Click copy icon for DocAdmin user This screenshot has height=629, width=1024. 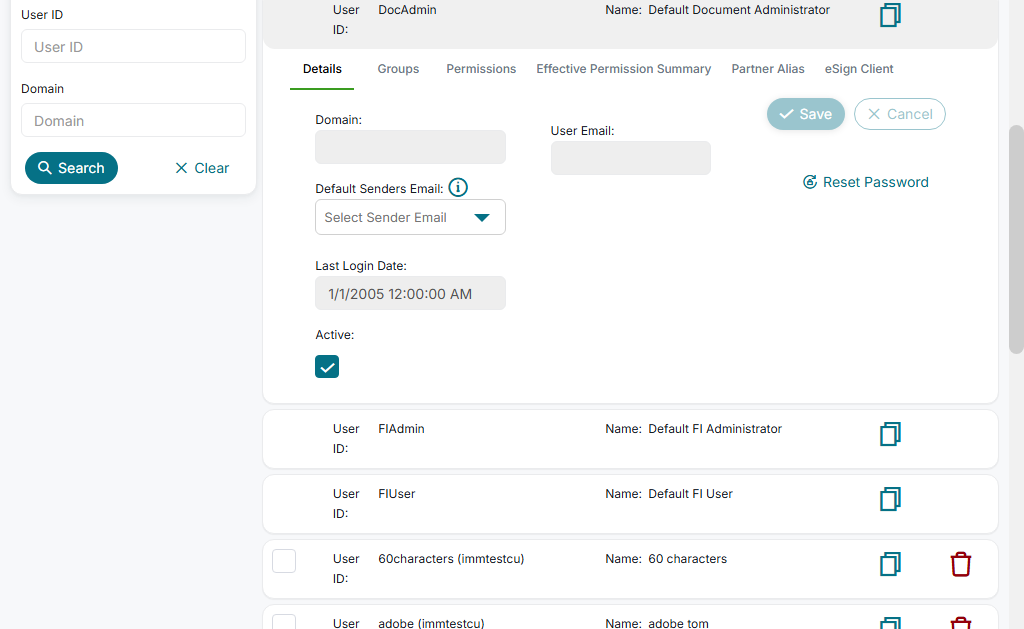(890, 15)
